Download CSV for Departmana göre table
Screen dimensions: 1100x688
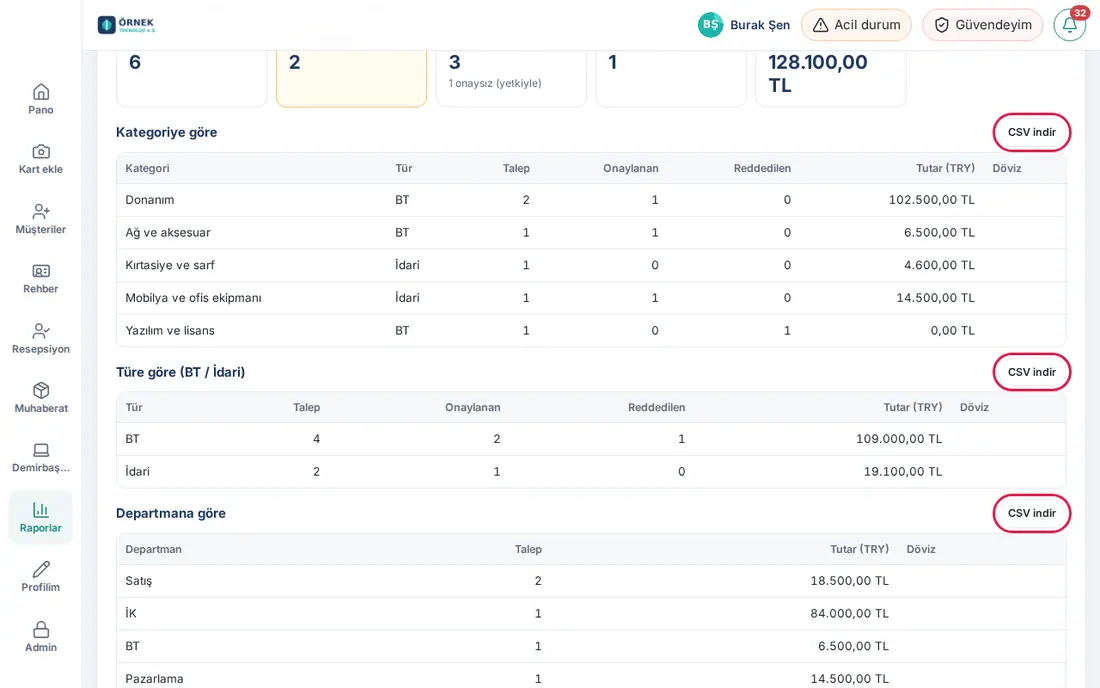click(x=1031, y=513)
